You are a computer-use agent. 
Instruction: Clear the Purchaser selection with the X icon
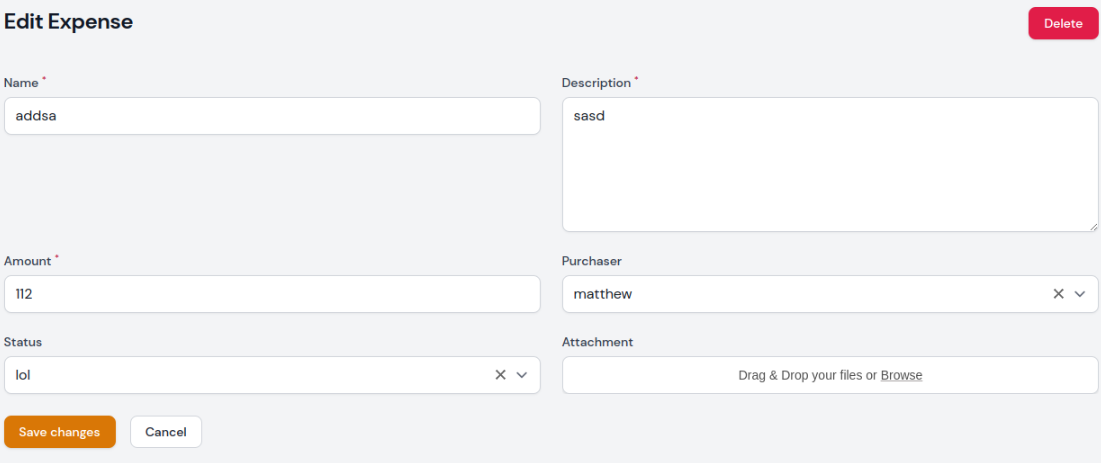1058,294
